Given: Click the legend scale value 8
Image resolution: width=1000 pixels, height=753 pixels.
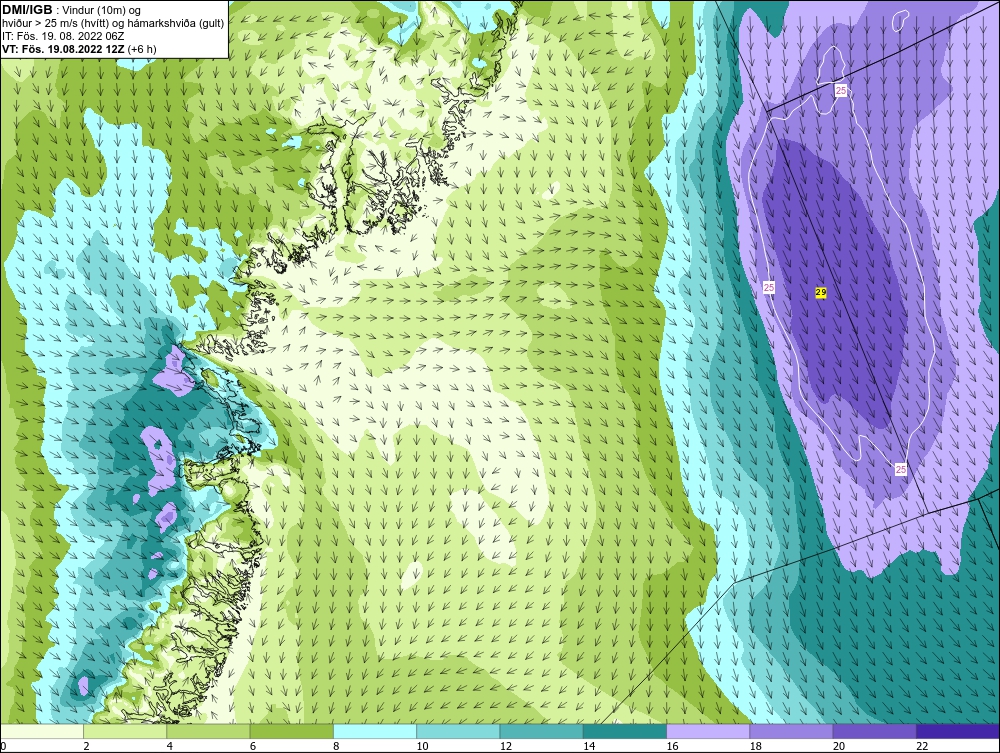Looking at the screenshot, I should click(336, 747).
